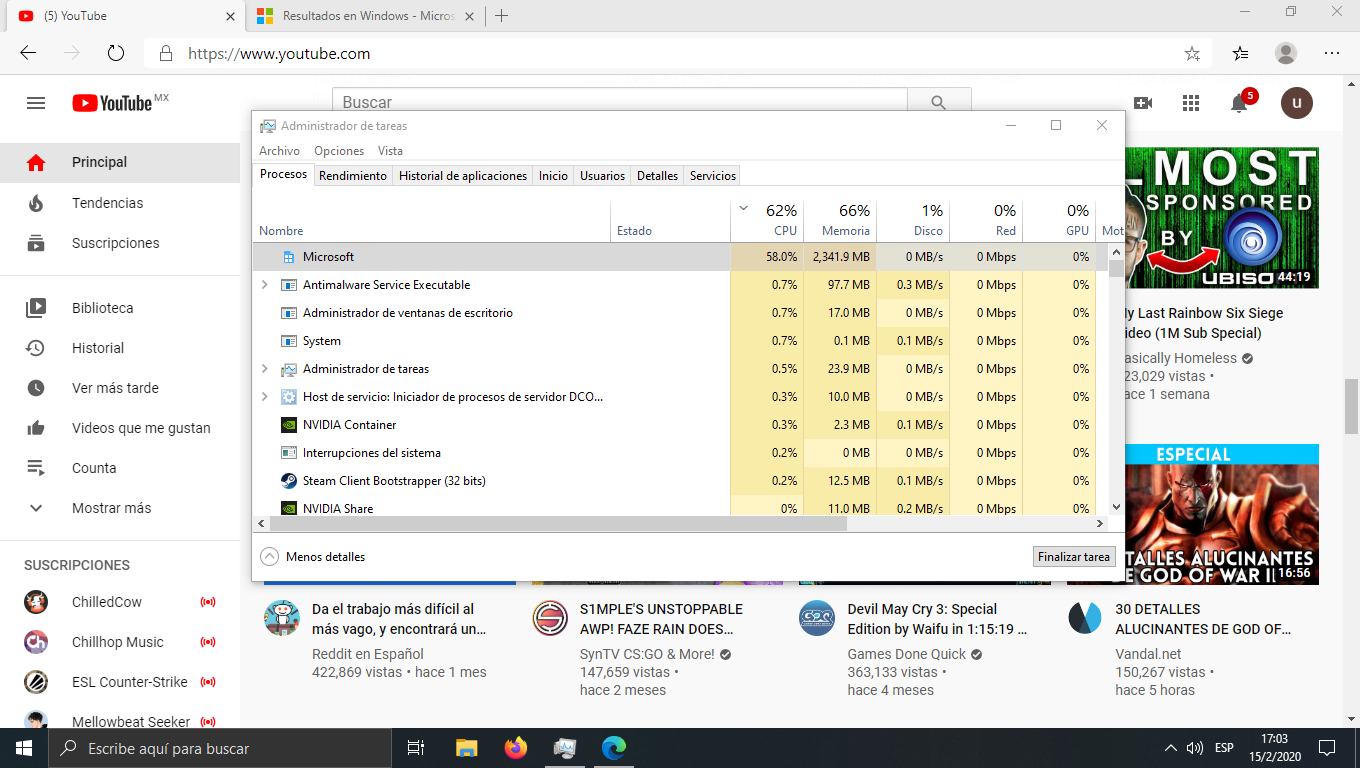Click Task Manager horizontal scrollbar

(558, 523)
